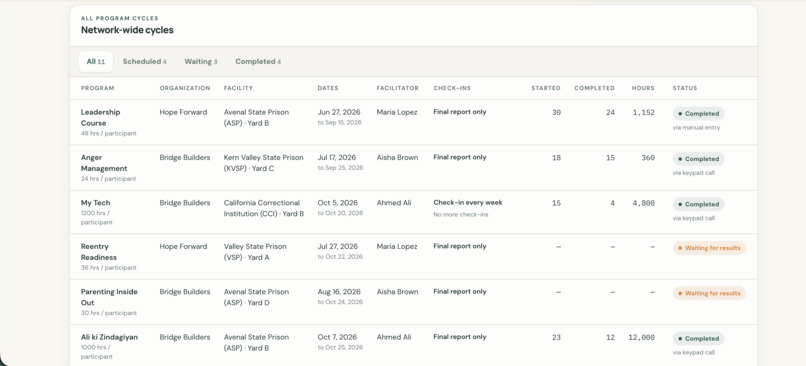Image resolution: width=806 pixels, height=366 pixels.
Task: Open the Waiting 3 tab
Action: tap(200, 62)
